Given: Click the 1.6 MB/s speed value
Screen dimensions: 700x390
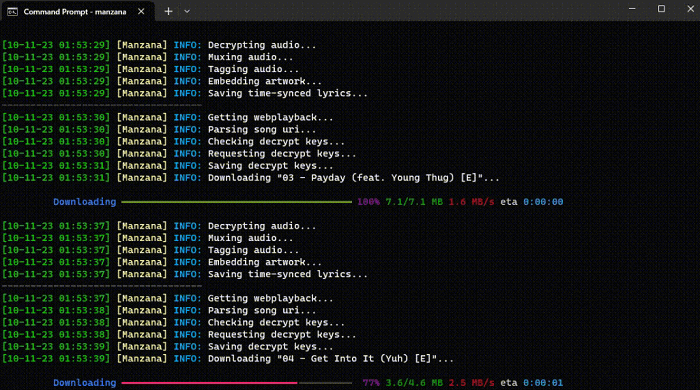Looking at the screenshot, I should tap(471, 202).
